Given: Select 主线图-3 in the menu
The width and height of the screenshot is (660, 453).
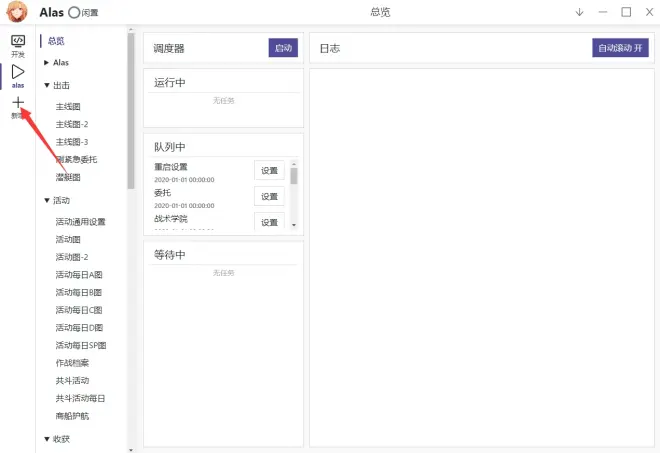Looking at the screenshot, I should pyautogui.click(x=72, y=142).
